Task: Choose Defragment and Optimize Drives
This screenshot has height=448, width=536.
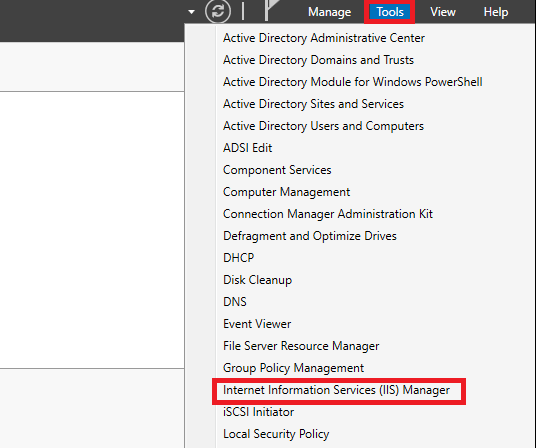Action: pyautogui.click(x=310, y=236)
